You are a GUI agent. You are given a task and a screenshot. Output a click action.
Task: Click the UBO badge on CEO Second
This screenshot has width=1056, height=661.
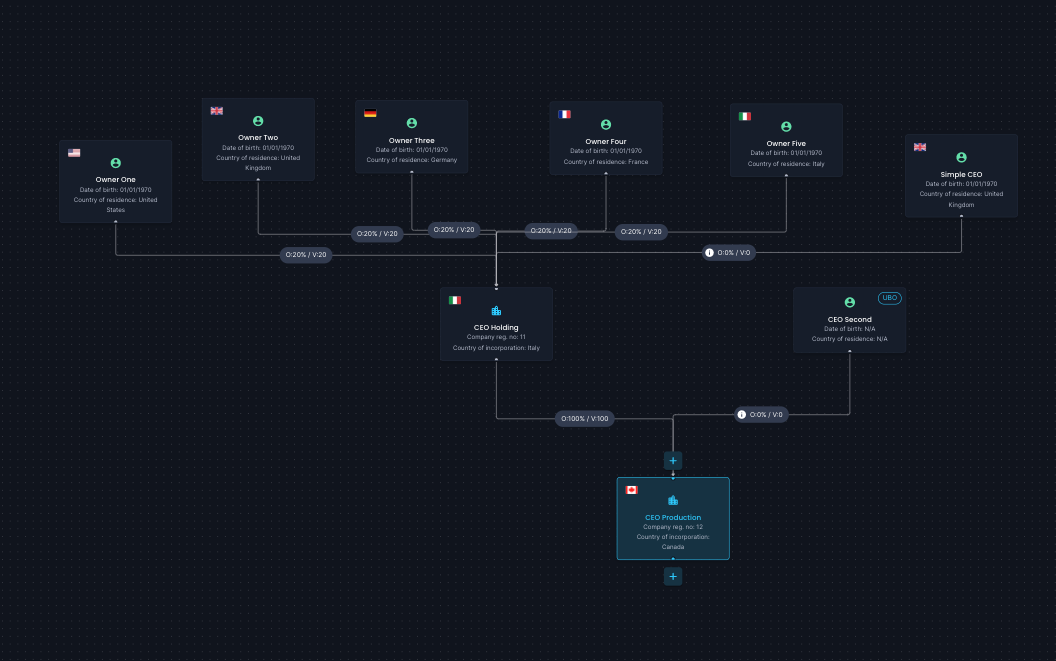point(890,298)
